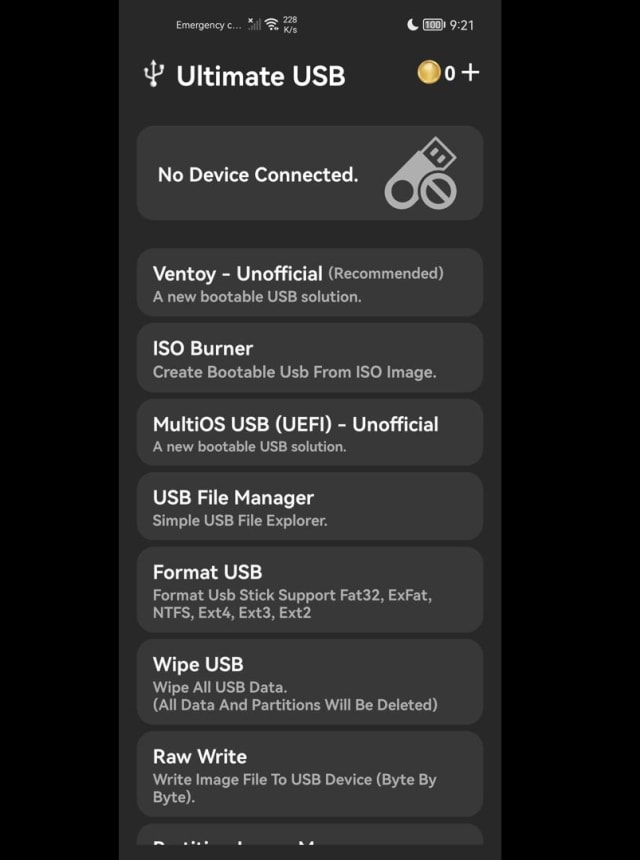Tap the partially visible bottom list item

pos(310,834)
